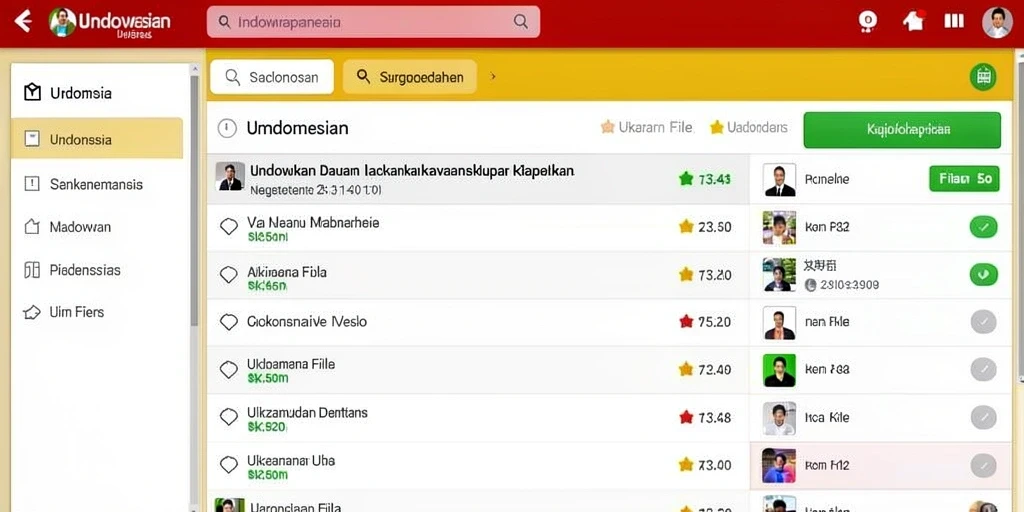Click the Uadondars link
The width and height of the screenshot is (1024, 512).
[757, 128]
